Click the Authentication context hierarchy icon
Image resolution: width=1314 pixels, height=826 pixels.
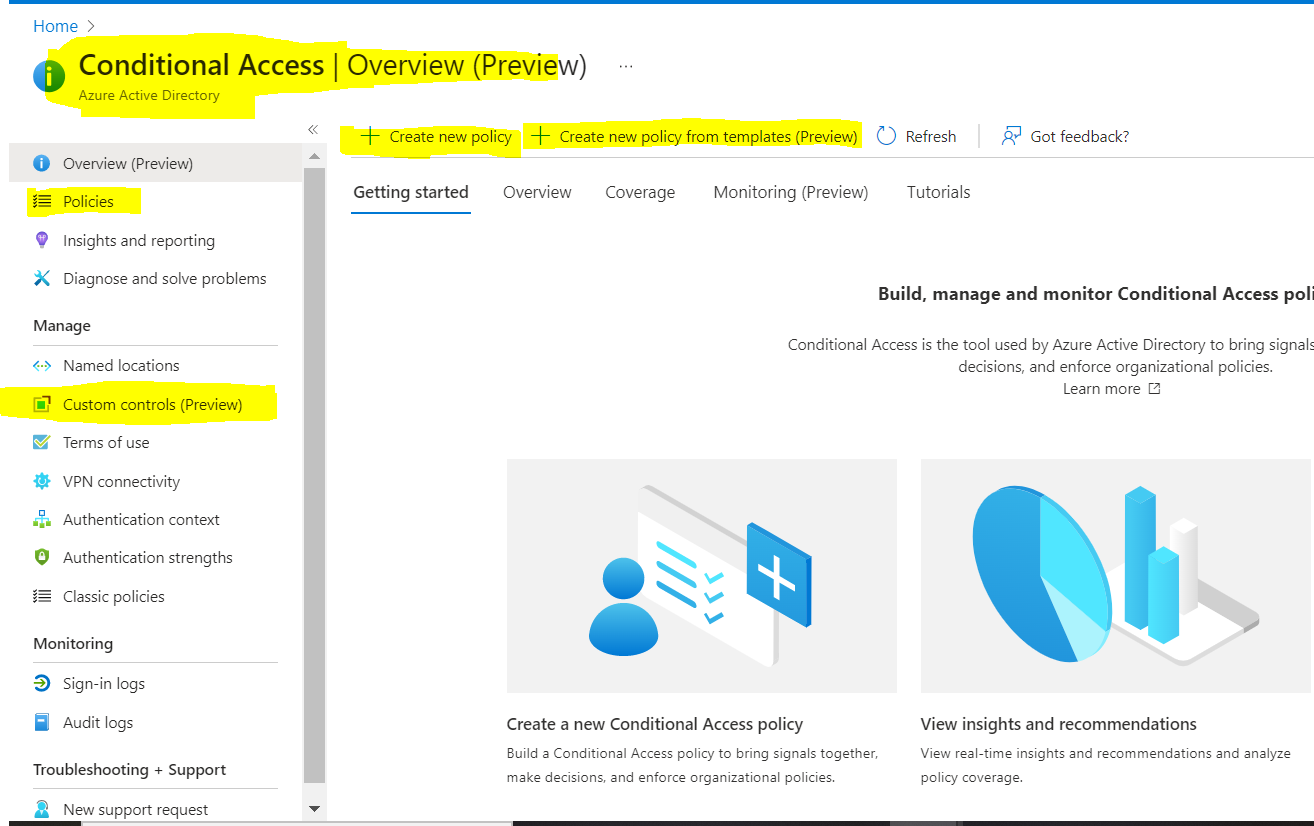click(x=41, y=519)
